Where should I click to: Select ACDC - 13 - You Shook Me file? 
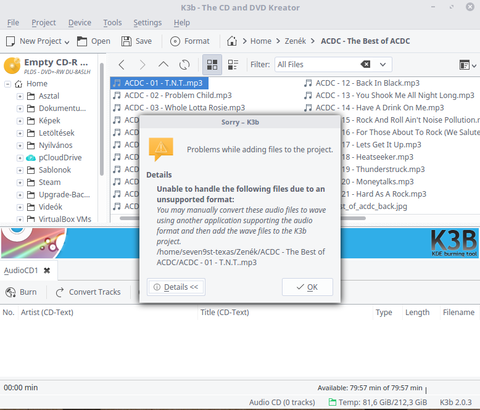pyautogui.click(x=389, y=95)
